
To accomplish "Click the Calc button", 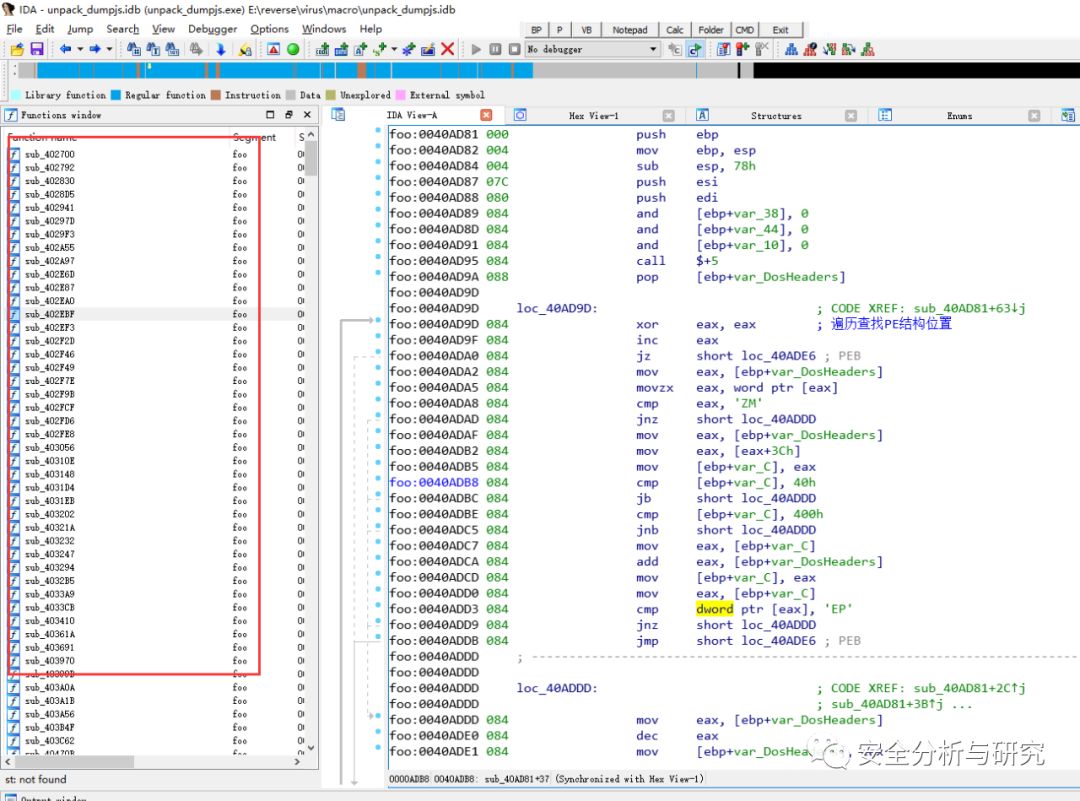I will click(675, 30).
